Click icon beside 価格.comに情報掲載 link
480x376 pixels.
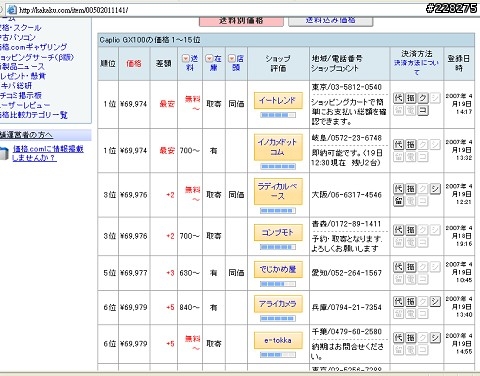click(4, 154)
